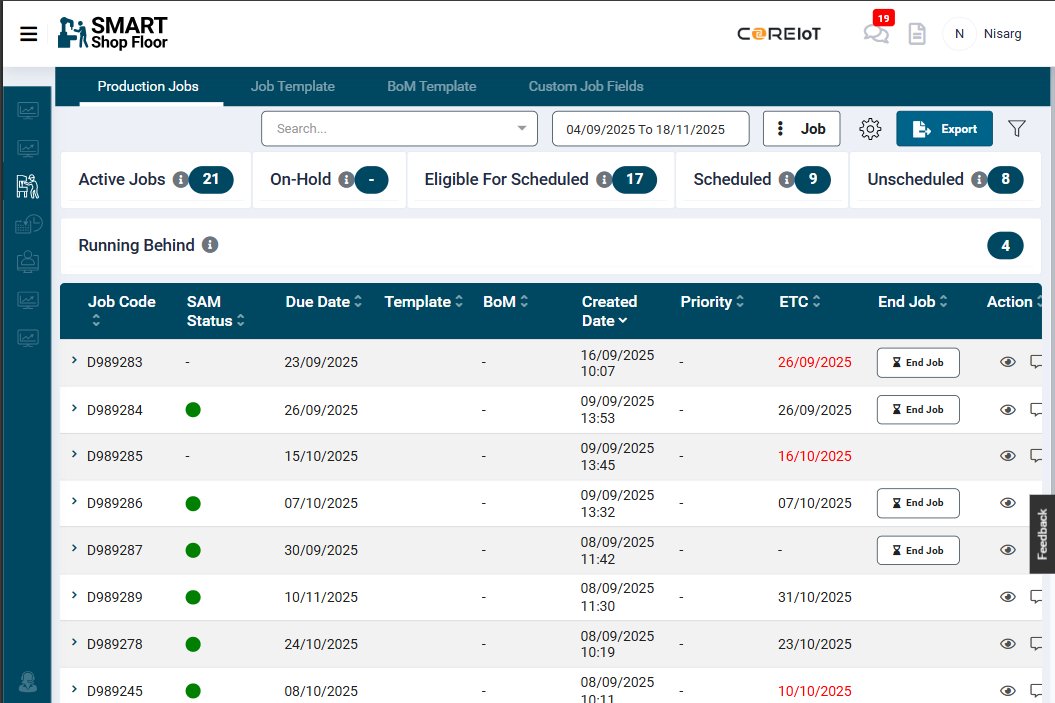View details eye icon for D989284
Viewport: 1055px width, 703px height.
[x=1008, y=410]
